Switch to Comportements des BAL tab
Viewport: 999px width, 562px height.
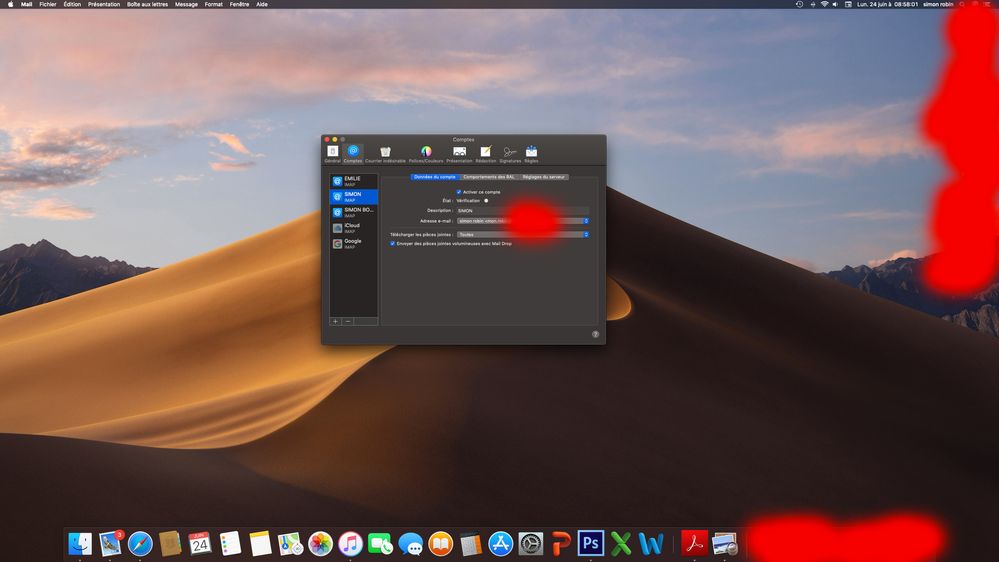pos(489,177)
